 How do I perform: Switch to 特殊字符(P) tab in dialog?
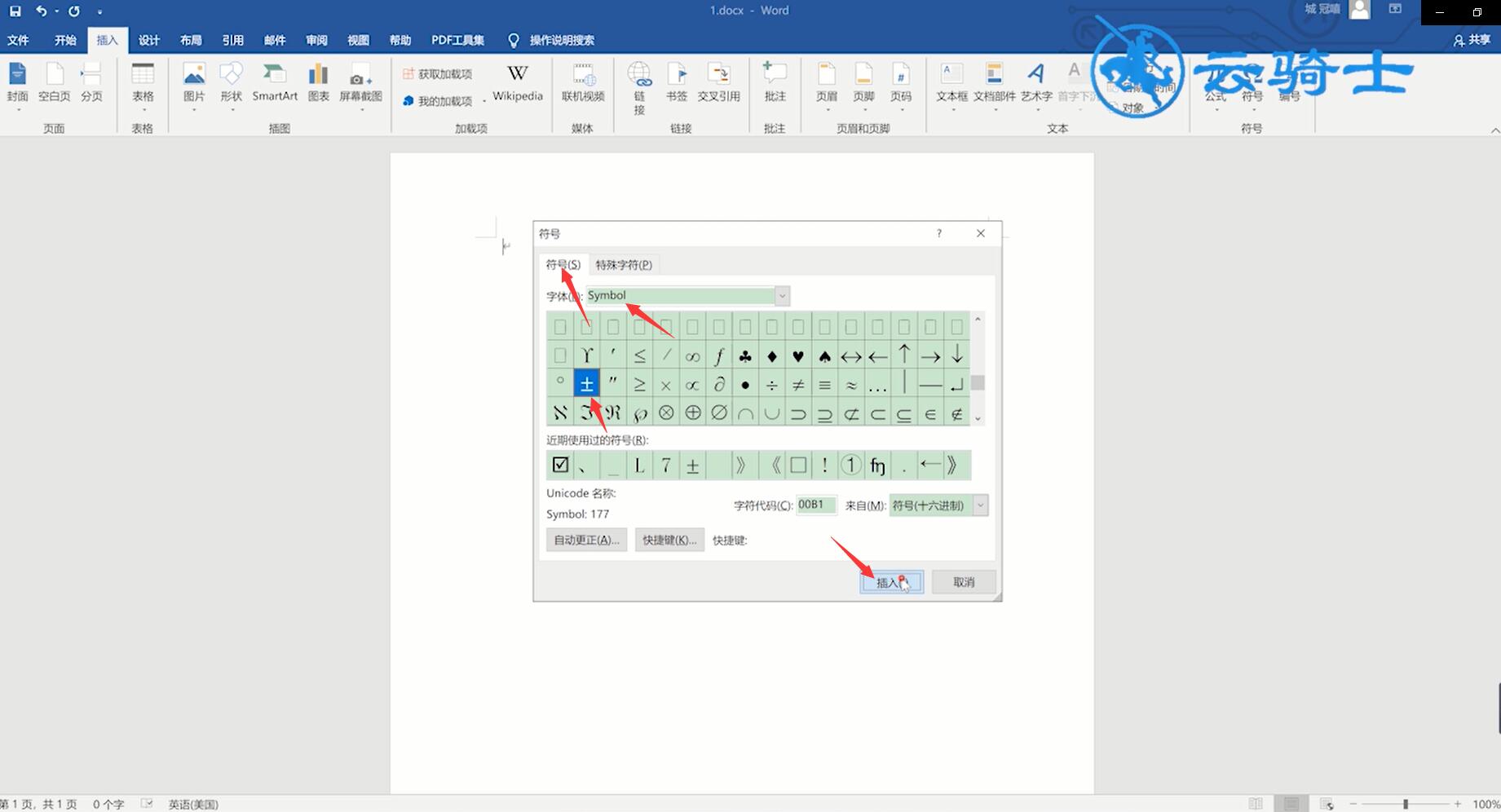click(x=624, y=264)
